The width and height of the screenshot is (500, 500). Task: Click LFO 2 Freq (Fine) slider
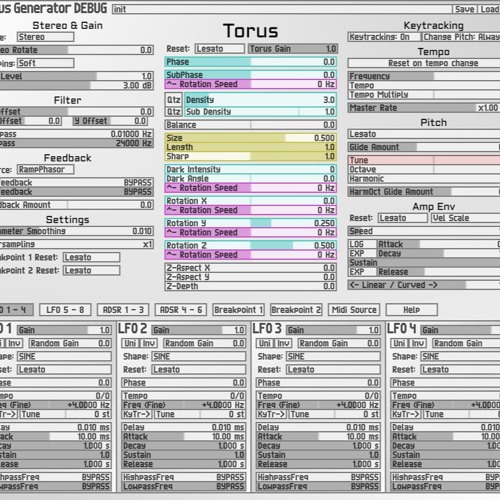pos(184,405)
